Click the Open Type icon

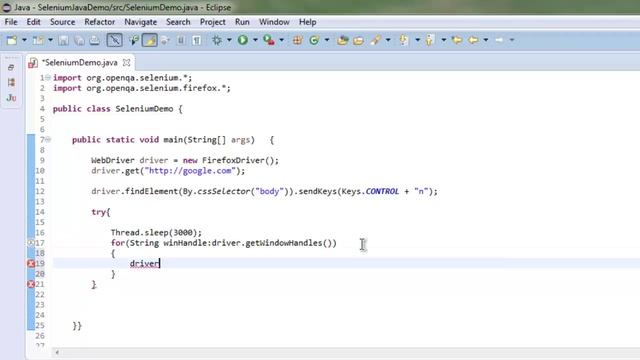pyautogui.click(x=342, y=40)
